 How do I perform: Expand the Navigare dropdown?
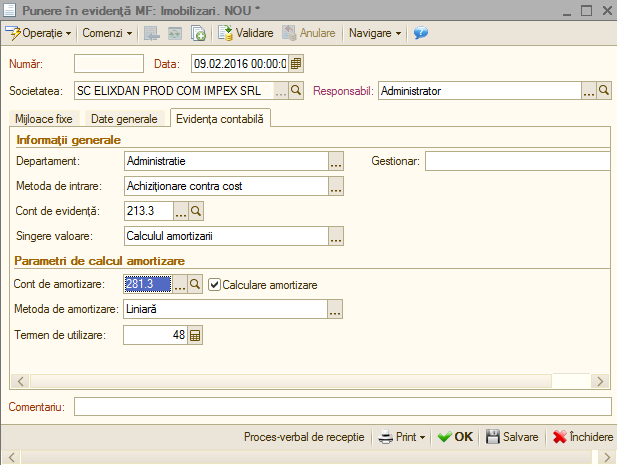tap(375, 33)
